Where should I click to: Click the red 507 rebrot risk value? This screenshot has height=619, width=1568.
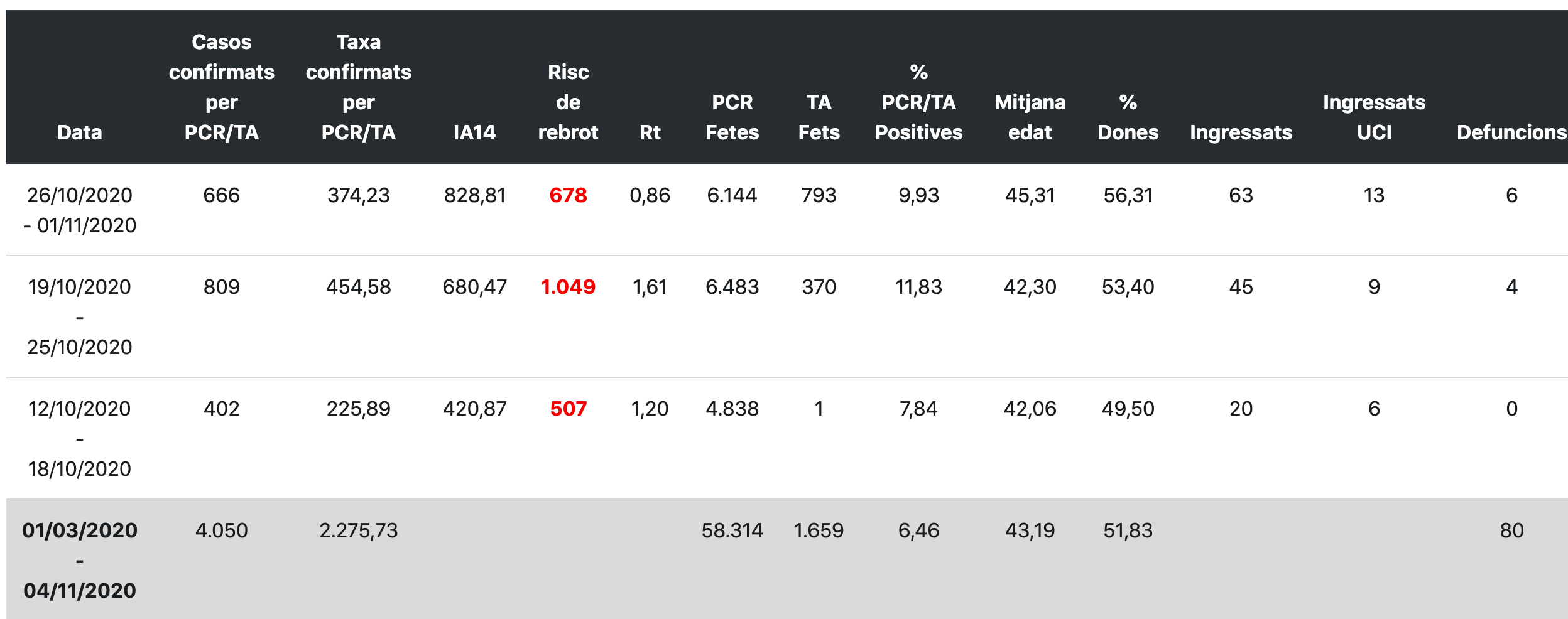coord(568,409)
